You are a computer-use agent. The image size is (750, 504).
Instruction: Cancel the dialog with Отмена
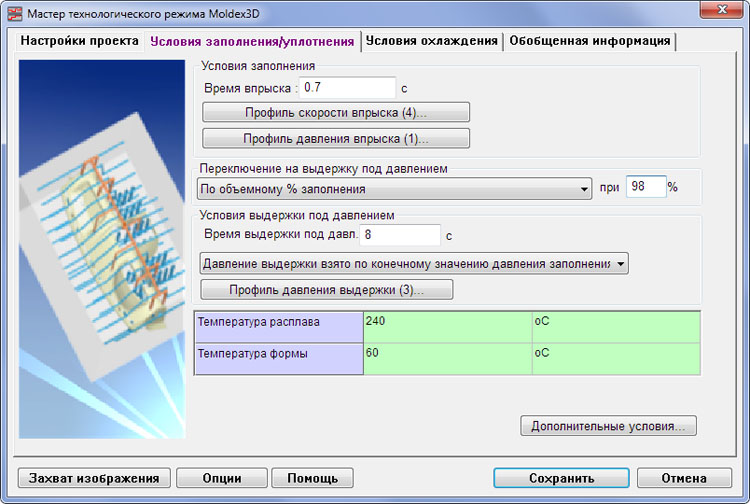pyautogui.click(x=684, y=478)
